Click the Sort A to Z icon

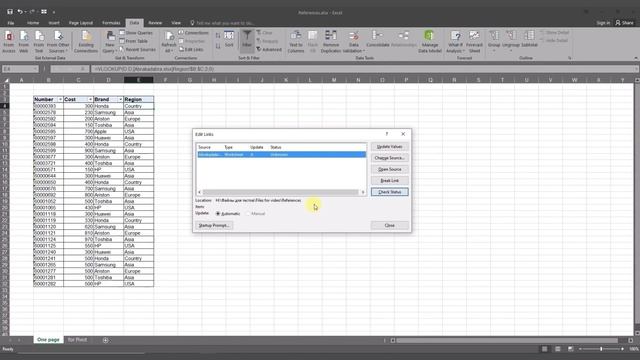click(x=218, y=36)
